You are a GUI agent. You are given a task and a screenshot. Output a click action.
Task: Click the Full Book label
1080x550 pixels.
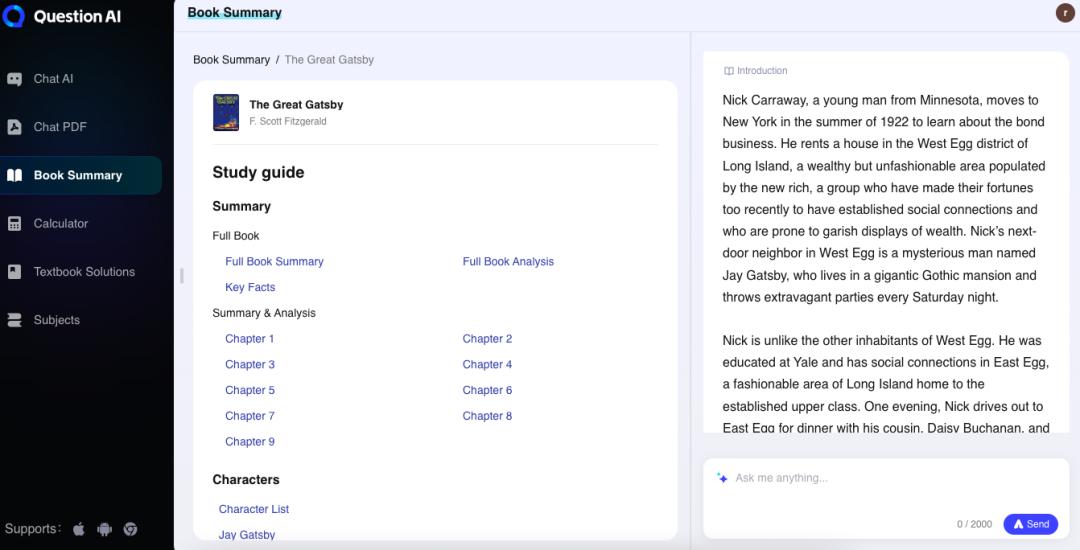pos(236,235)
